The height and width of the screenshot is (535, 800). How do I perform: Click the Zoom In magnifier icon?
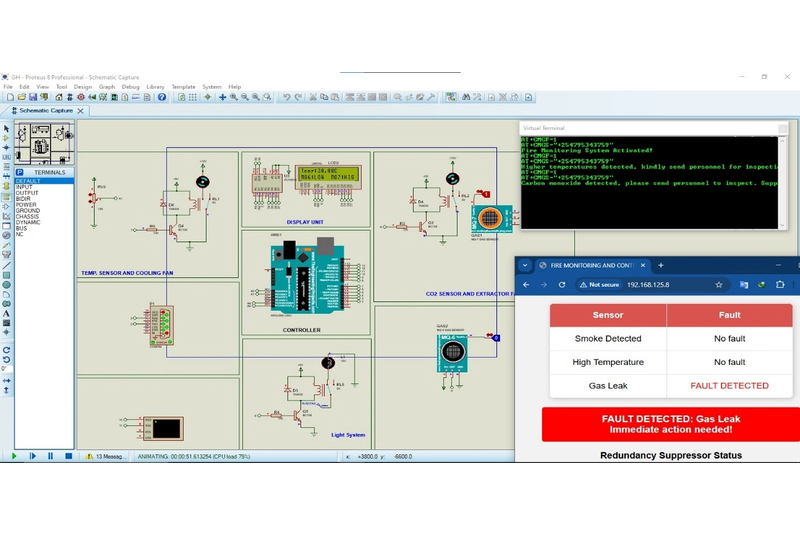pos(234,97)
